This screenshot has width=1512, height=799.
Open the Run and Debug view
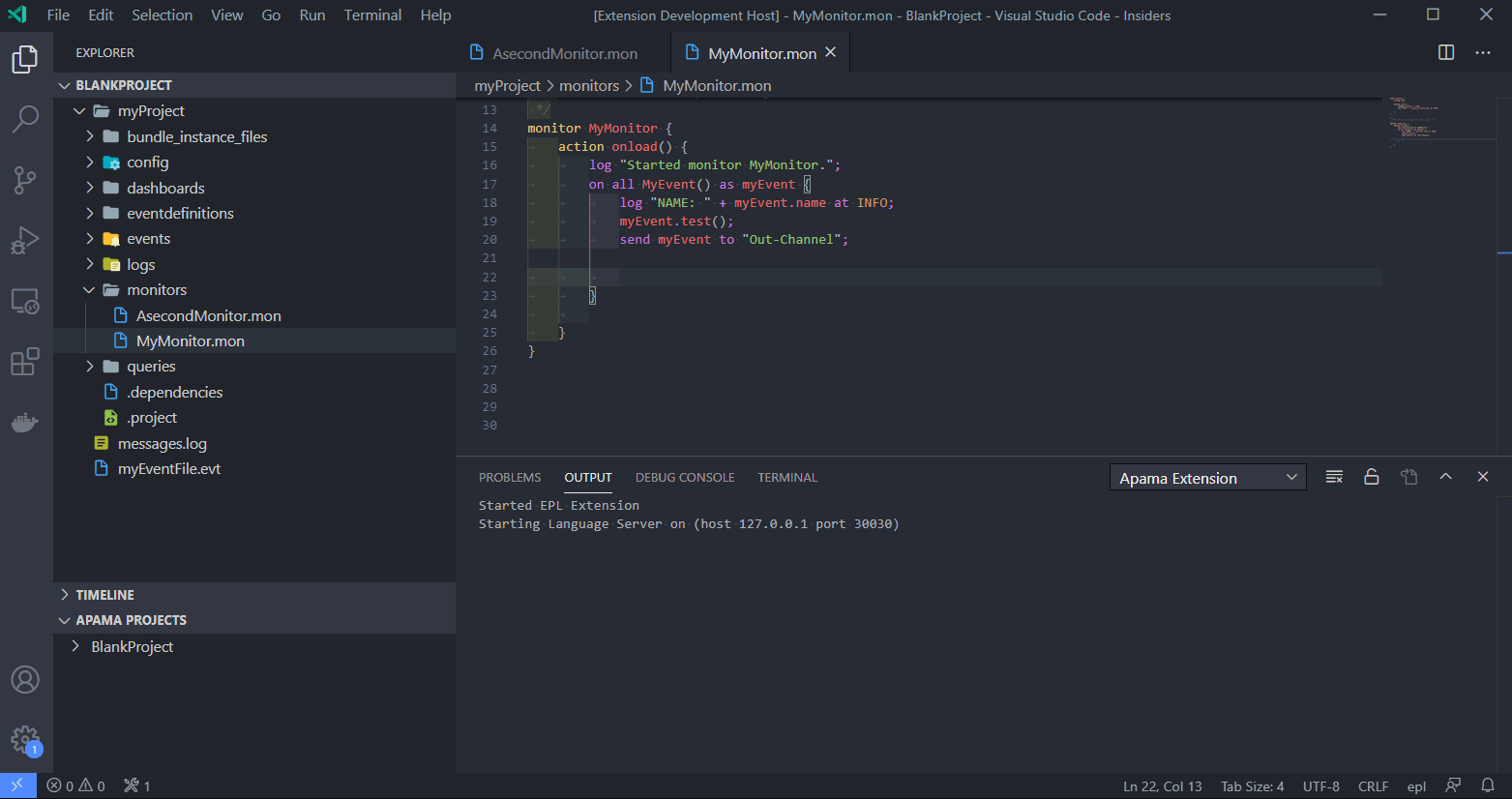25,240
